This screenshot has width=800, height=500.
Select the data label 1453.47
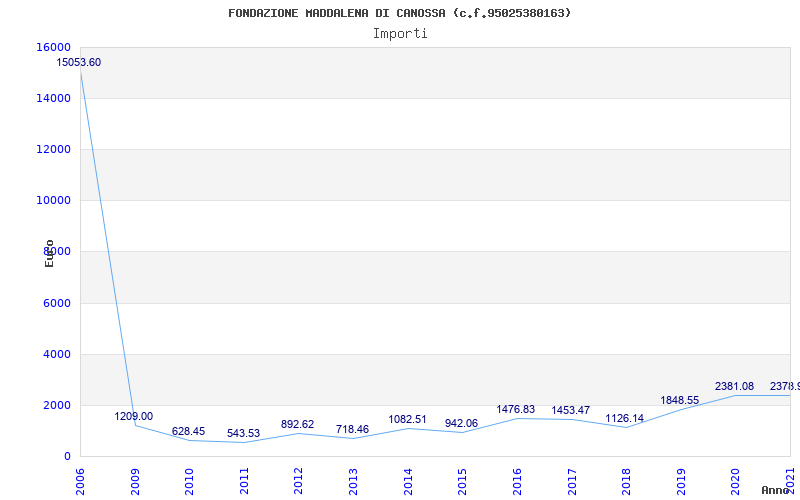point(570,410)
